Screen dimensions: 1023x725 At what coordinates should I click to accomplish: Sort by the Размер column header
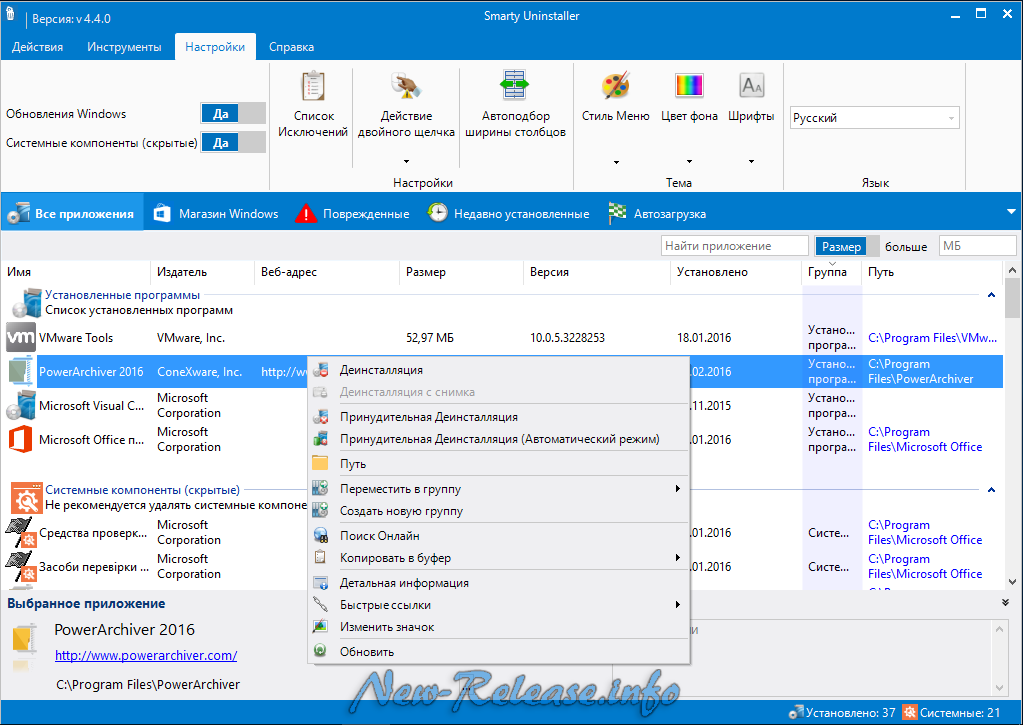click(x=461, y=272)
